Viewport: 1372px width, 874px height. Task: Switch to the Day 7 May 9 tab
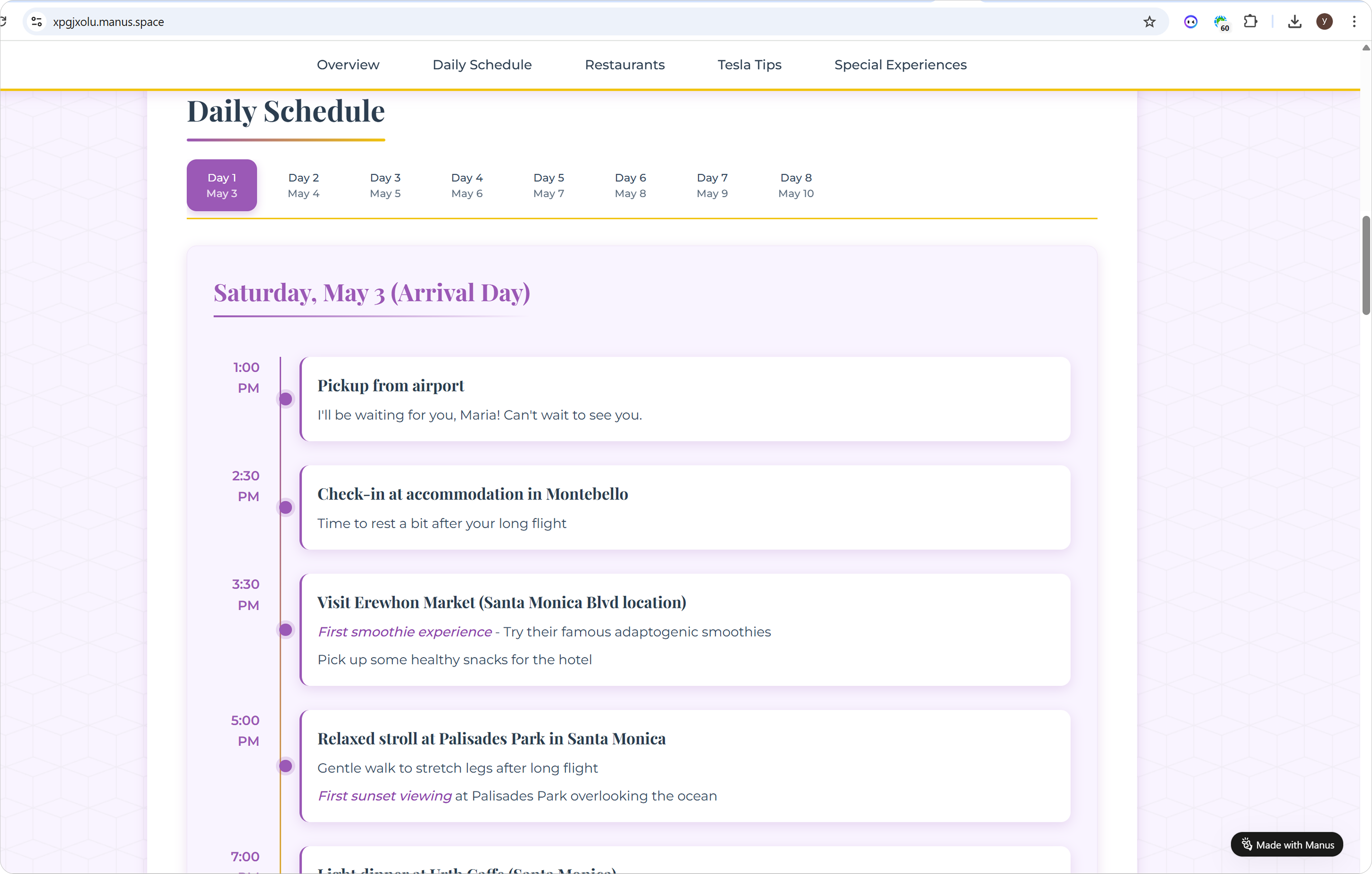click(x=712, y=185)
